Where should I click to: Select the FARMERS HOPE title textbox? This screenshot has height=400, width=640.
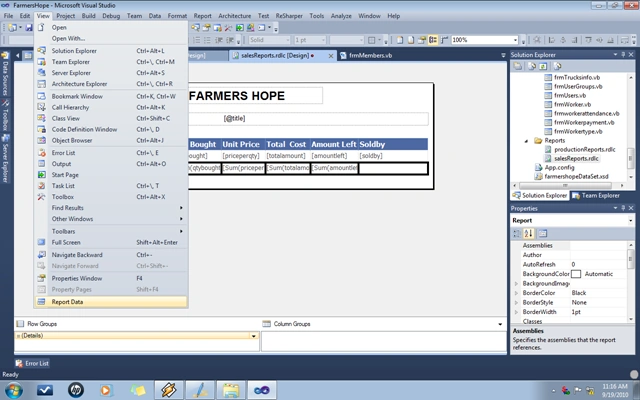256,96
